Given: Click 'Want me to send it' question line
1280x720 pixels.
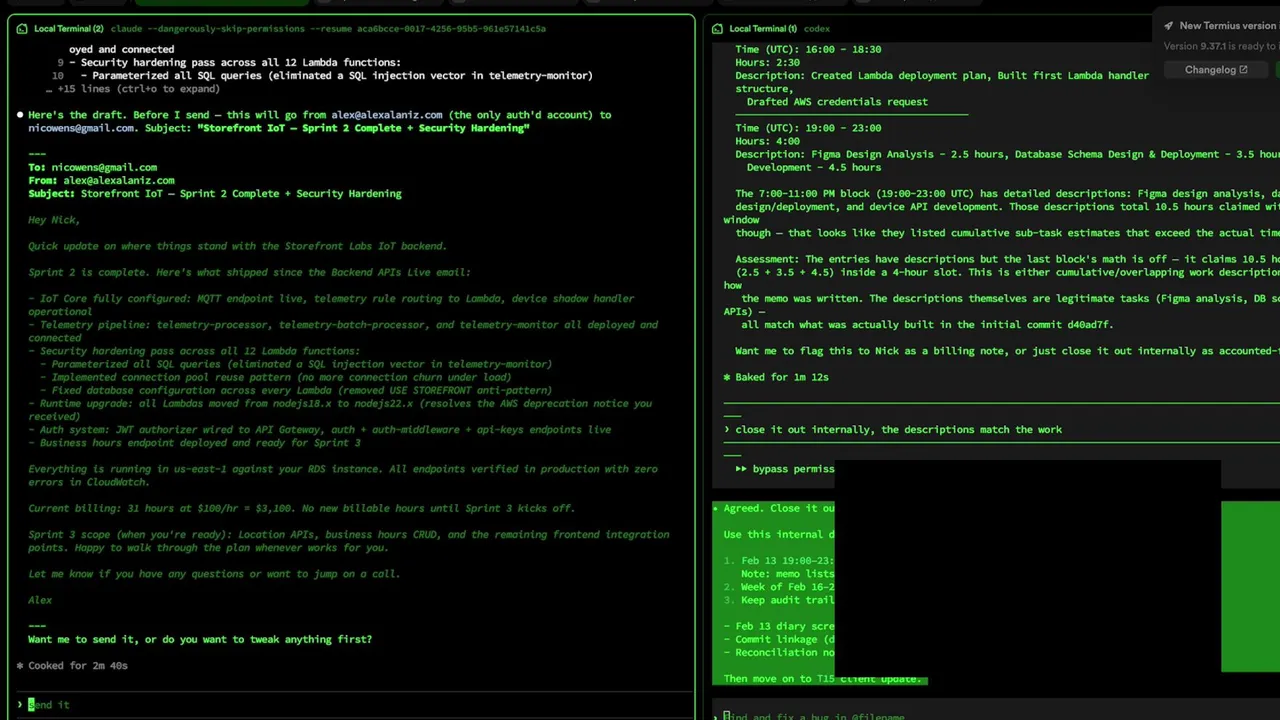Looking at the screenshot, I should point(200,640).
